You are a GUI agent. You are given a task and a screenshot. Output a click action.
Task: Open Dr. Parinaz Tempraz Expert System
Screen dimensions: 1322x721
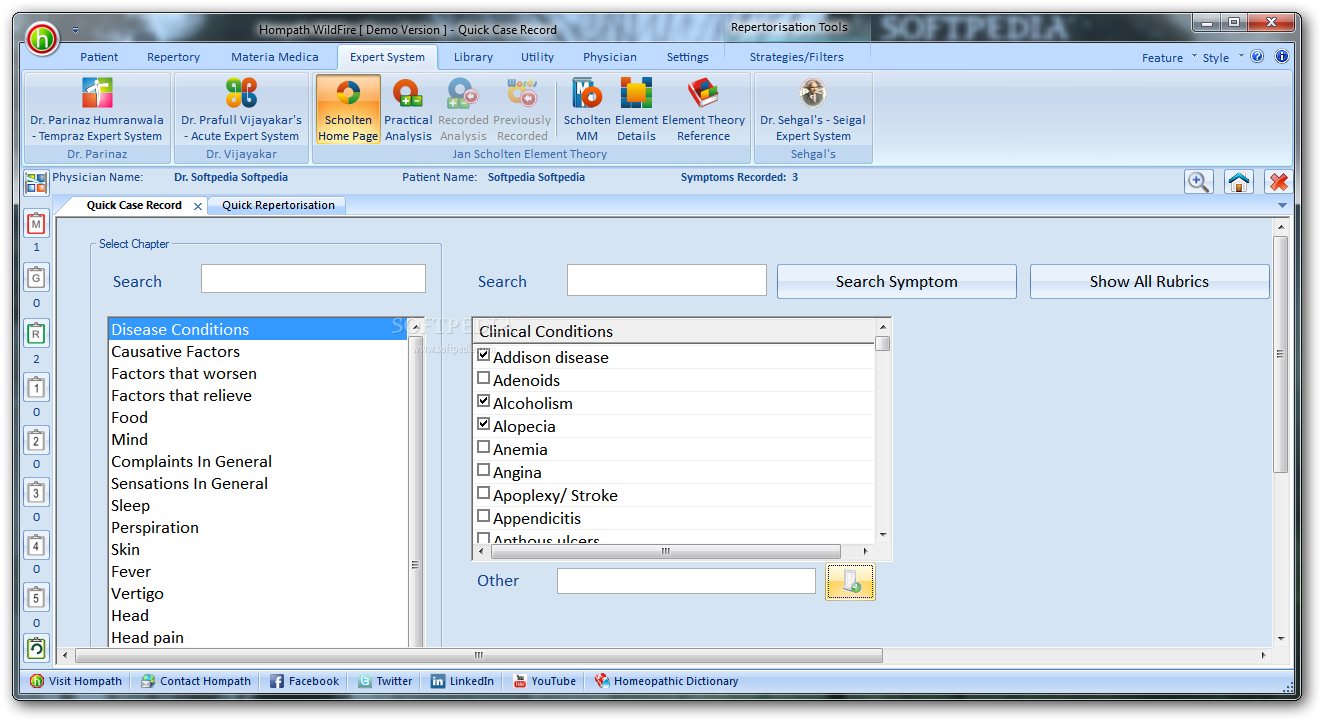(x=97, y=110)
